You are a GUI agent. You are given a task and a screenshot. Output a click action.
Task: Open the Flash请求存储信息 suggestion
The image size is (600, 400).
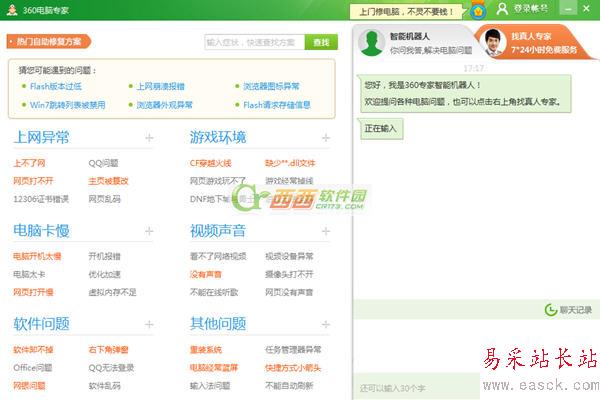tap(277, 105)
